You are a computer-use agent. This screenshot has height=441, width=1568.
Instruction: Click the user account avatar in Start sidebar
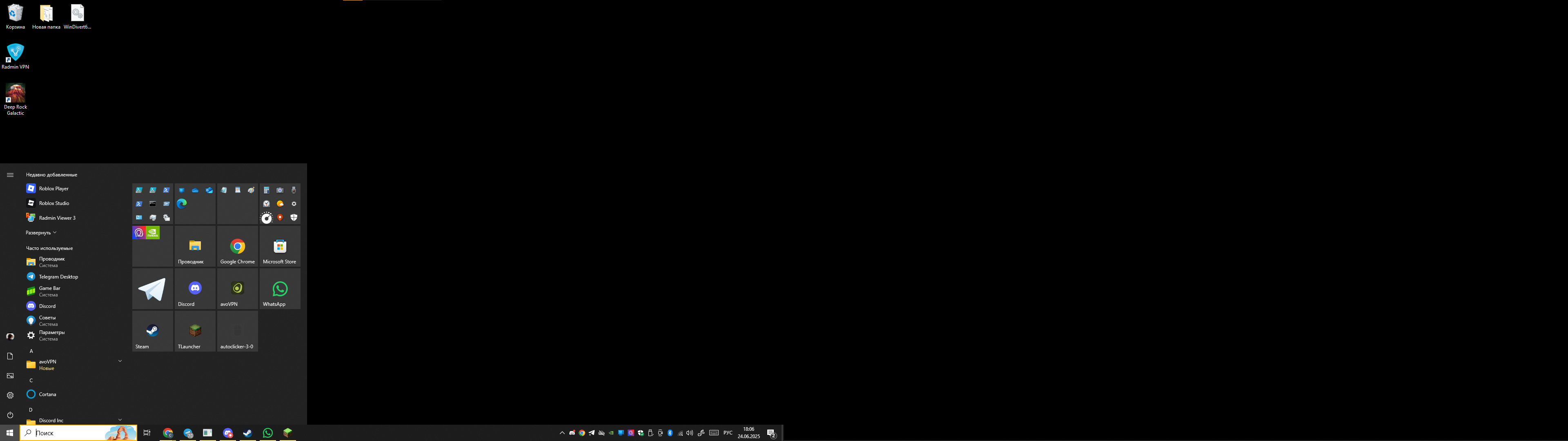(10, 336)
